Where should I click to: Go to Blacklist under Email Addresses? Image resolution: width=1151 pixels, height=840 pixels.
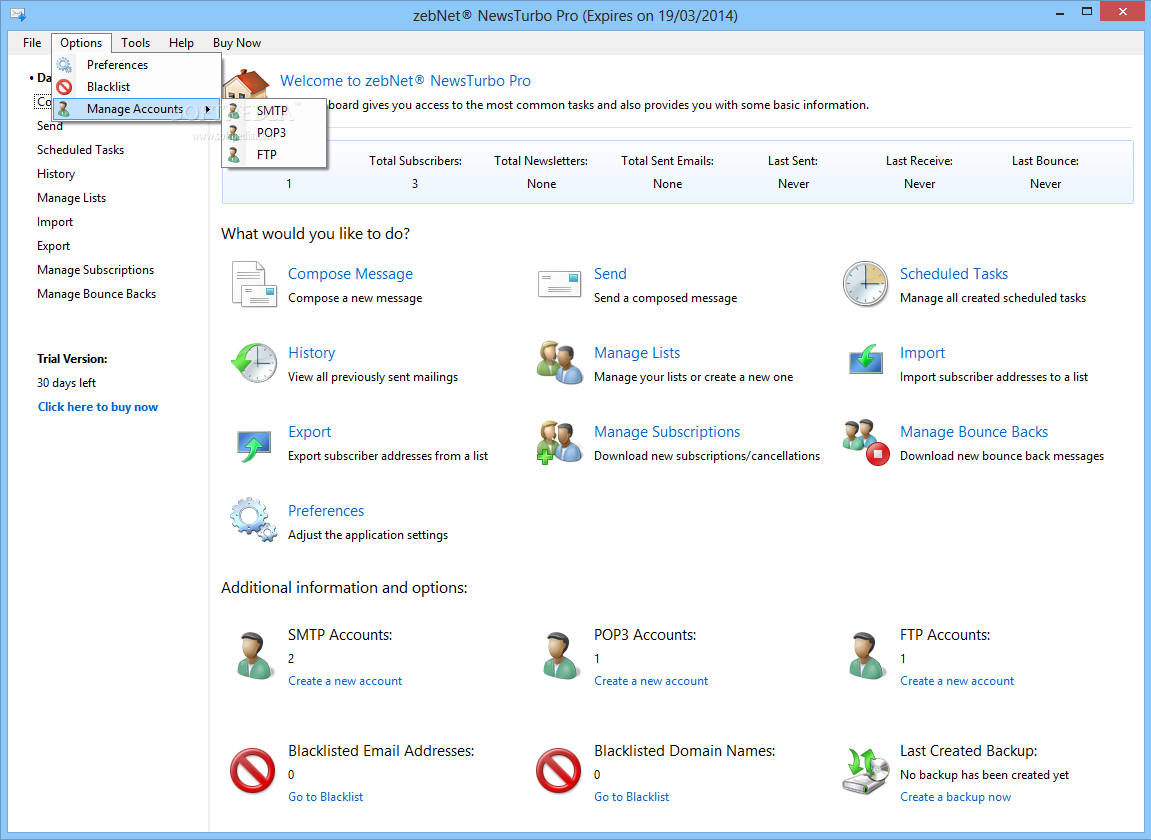pyautogui.click(x=325, y=797)
